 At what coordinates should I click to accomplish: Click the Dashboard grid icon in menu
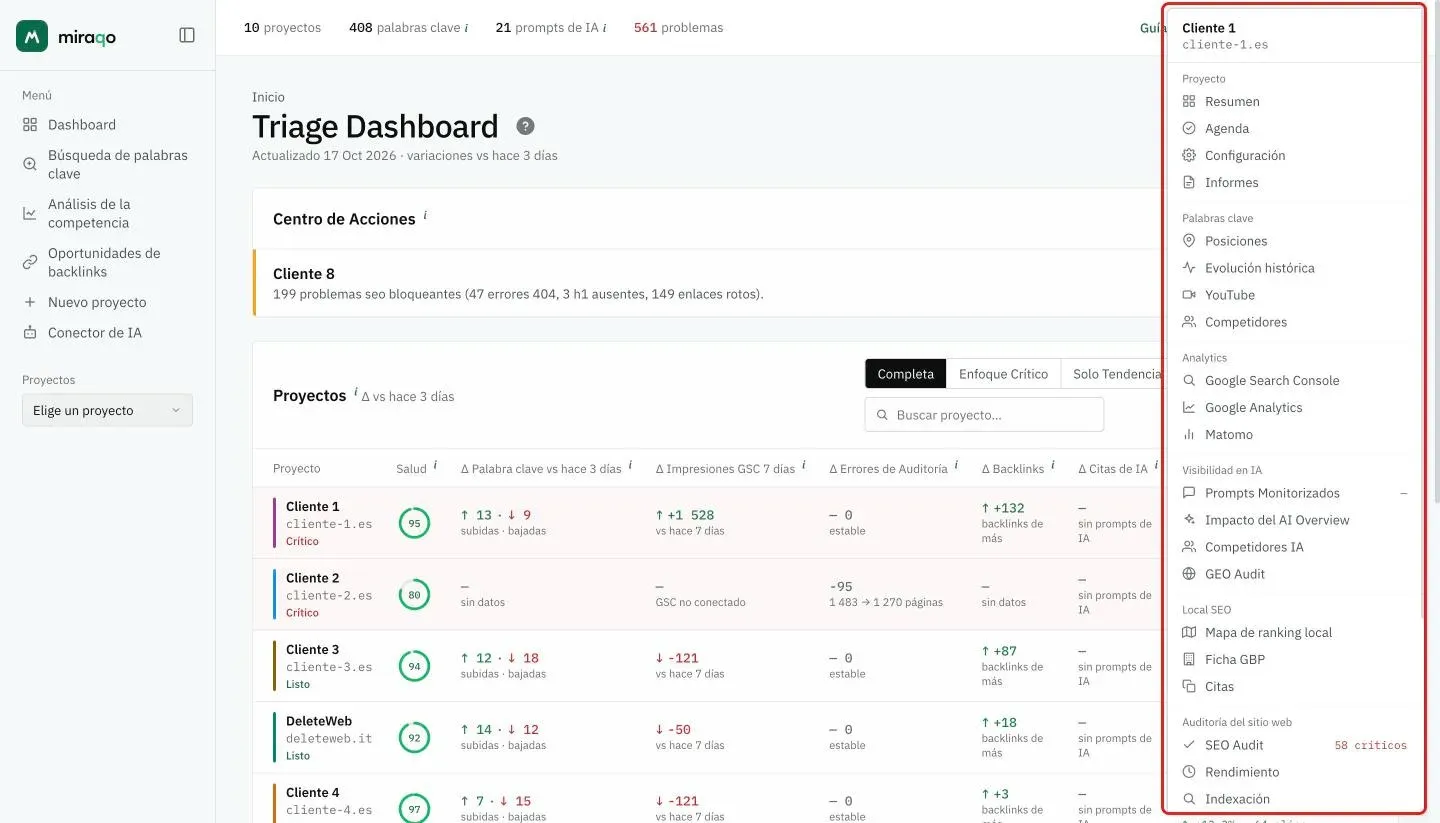[30, 125]
